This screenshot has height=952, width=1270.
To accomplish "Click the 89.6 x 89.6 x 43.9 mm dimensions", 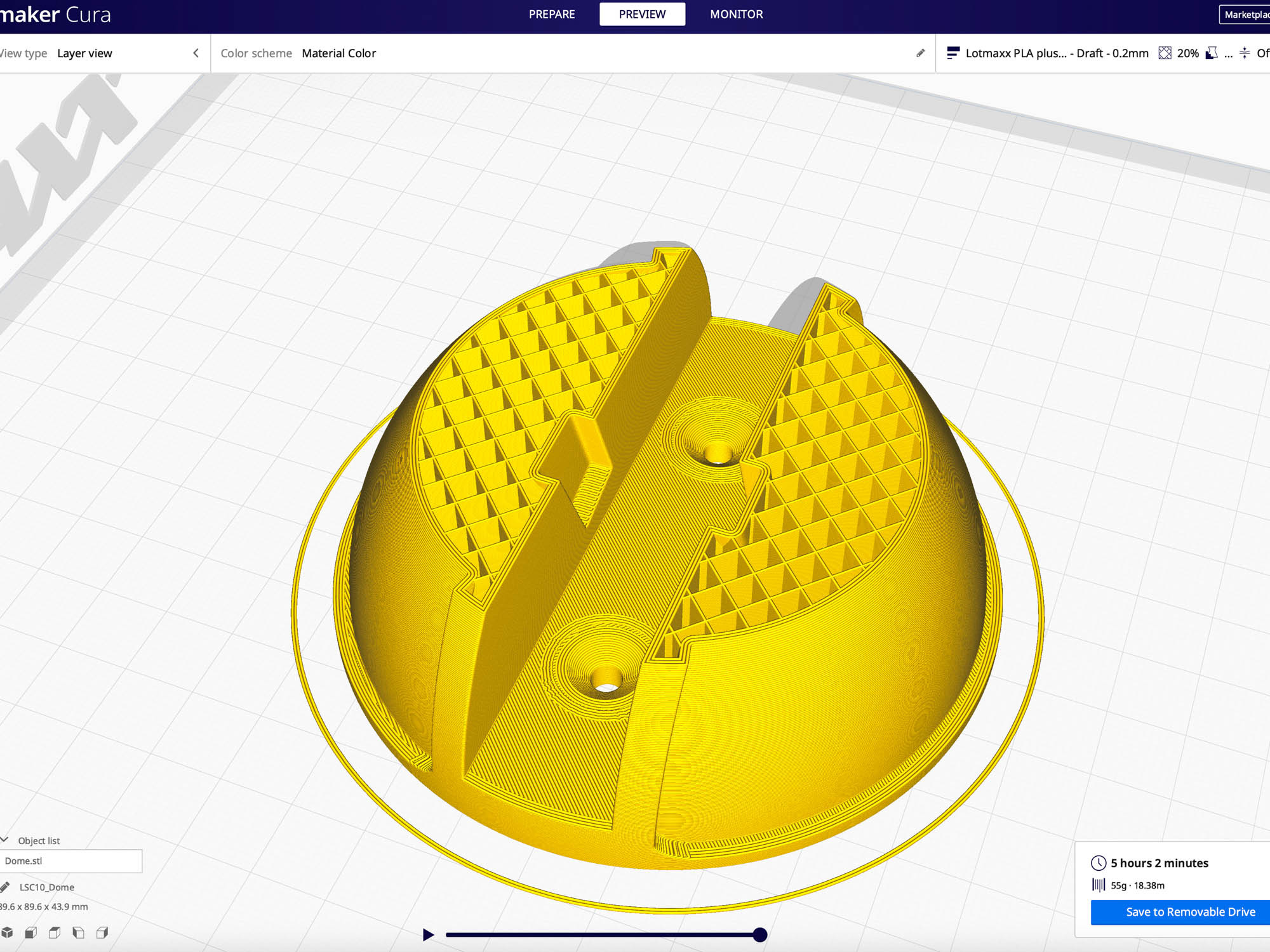I will [44, 906].
